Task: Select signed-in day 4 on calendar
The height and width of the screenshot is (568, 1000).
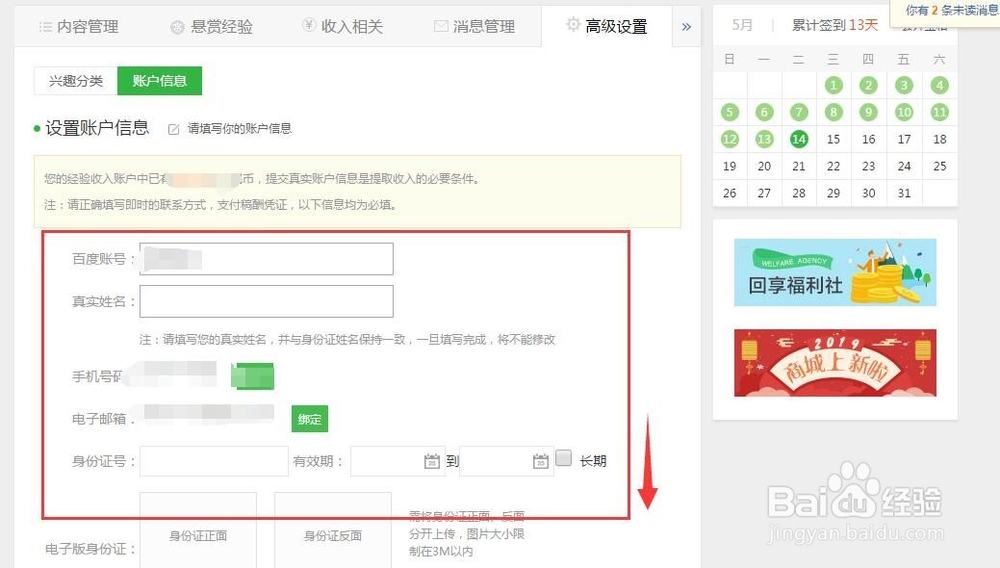Action: (x=939, y=85)
